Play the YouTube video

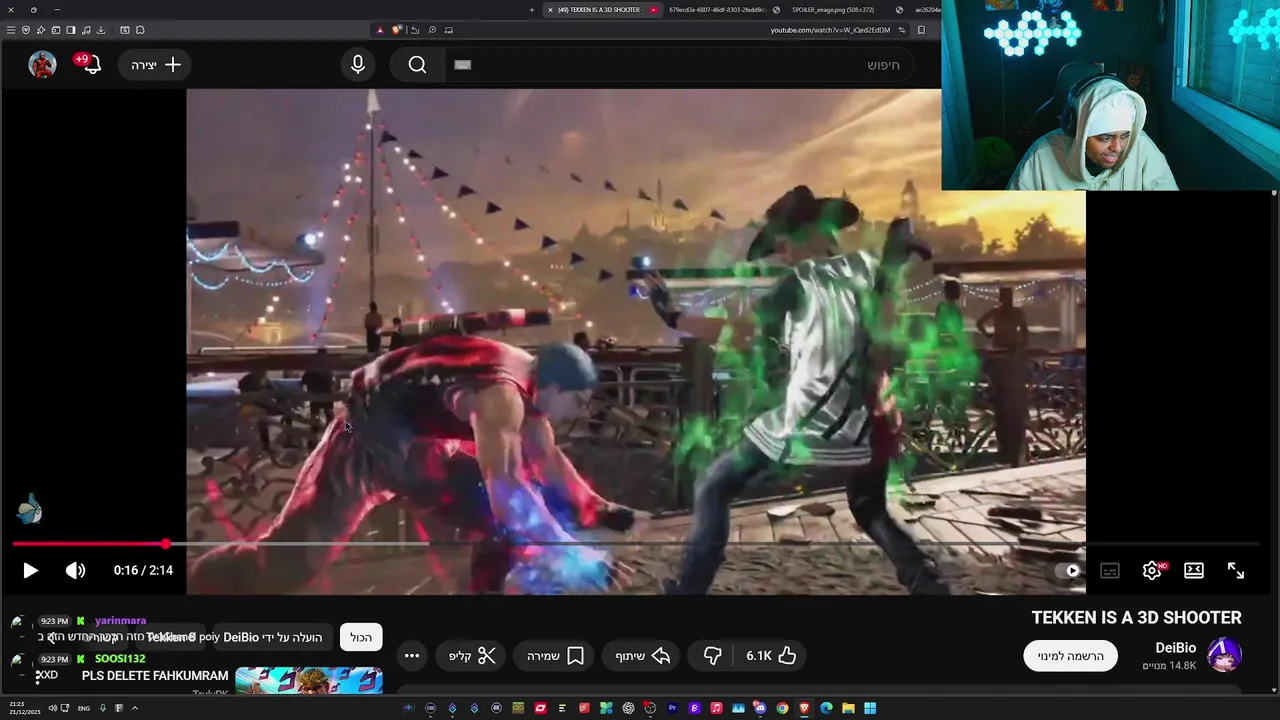pos(30,570)
